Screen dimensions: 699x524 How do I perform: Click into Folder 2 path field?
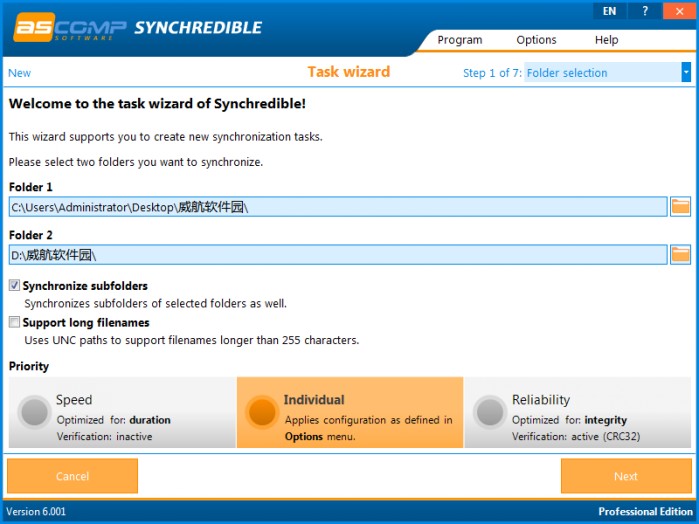point(338,255)
